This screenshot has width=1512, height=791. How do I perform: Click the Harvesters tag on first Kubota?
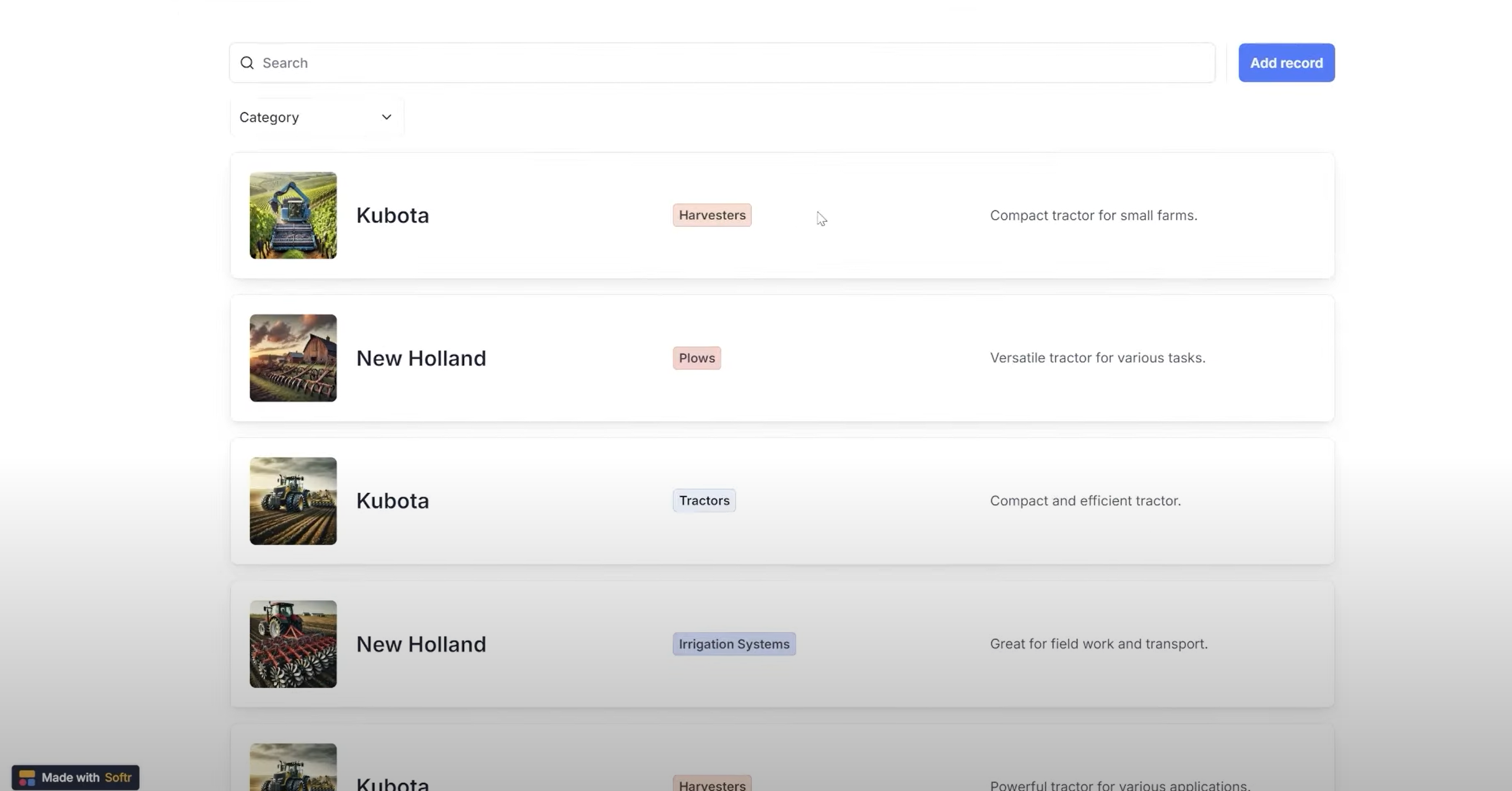tap(712, 215)
